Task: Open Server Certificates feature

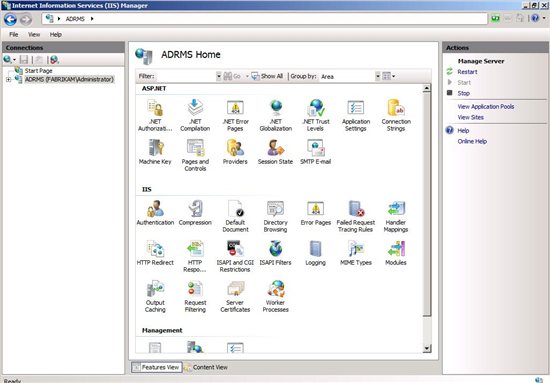Action: point(235,296)
